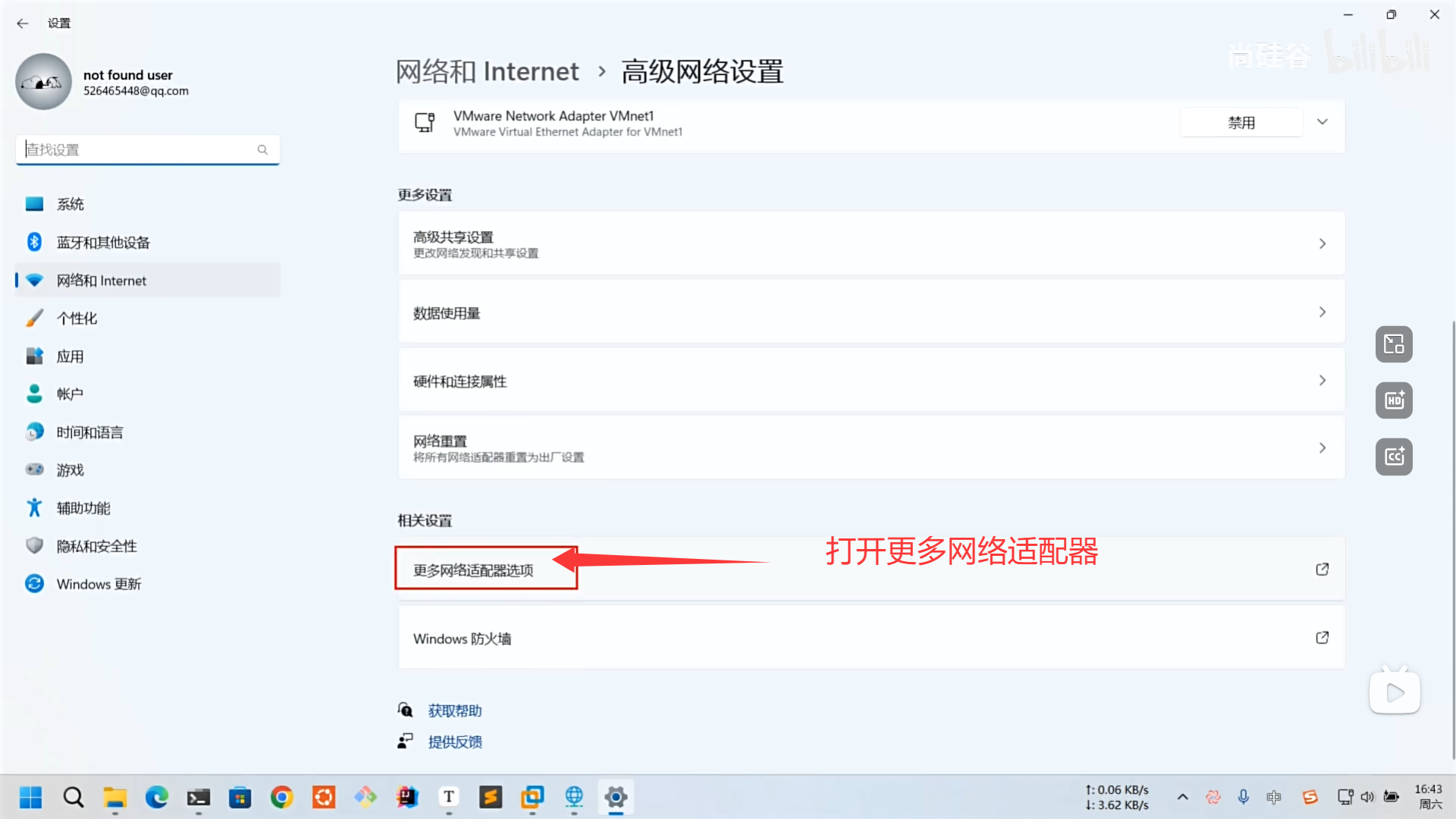Select Windows Update in the sidebar
This screenshot has width=1456, height=819.
tap(99, 584)
